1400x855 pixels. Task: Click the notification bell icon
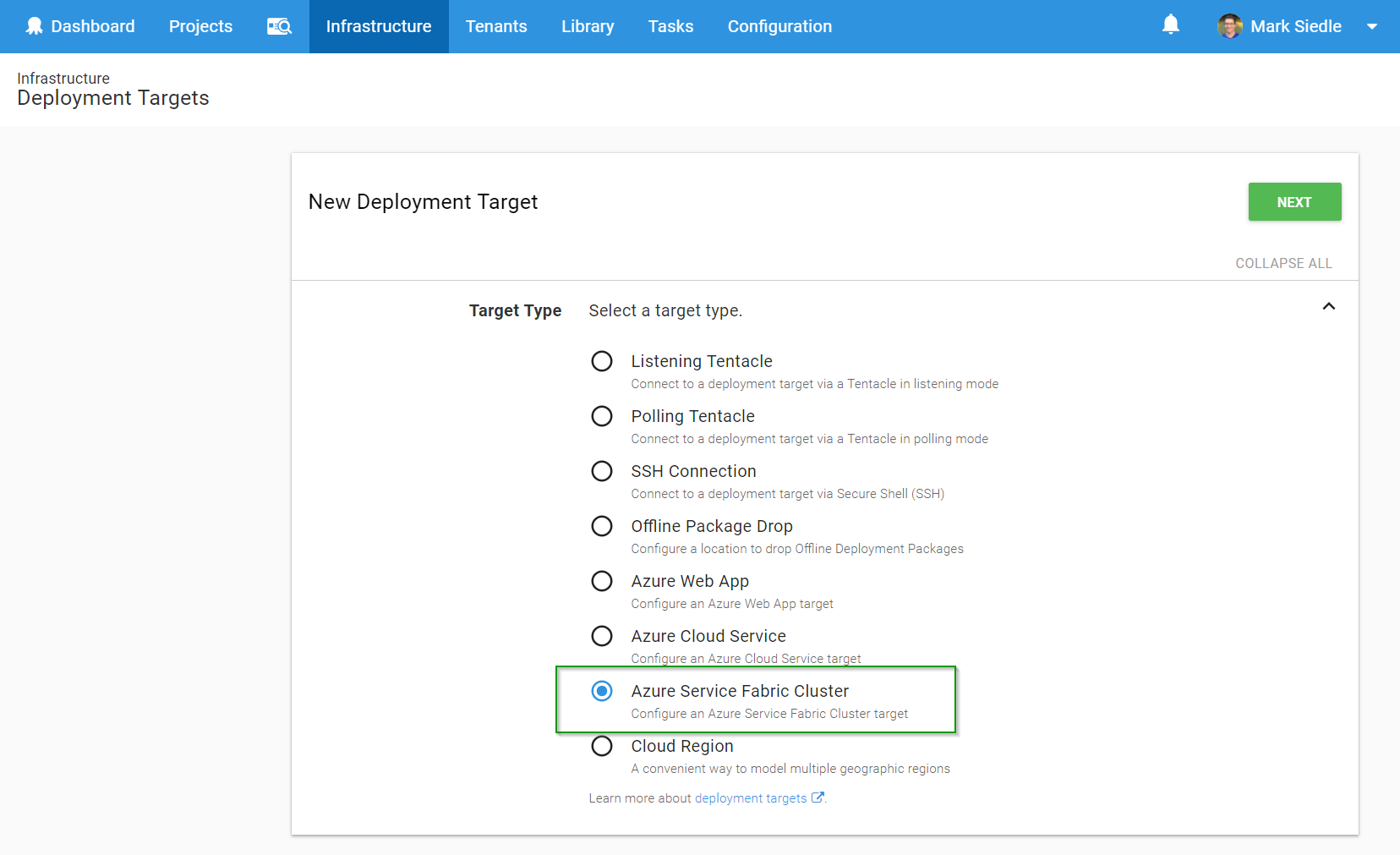[1171, 25]
